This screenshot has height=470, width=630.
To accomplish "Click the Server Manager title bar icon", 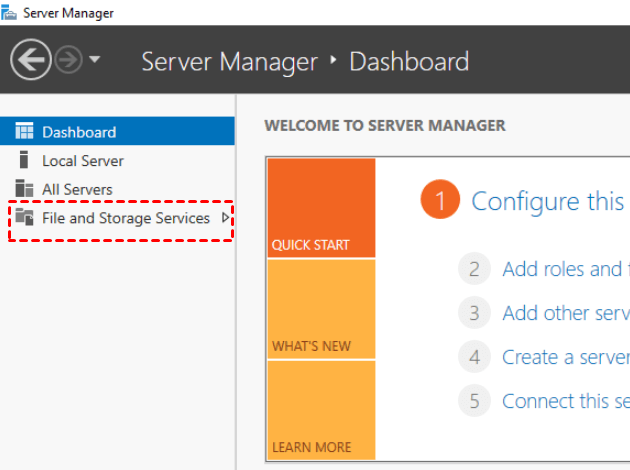I will tap(10, 13).
